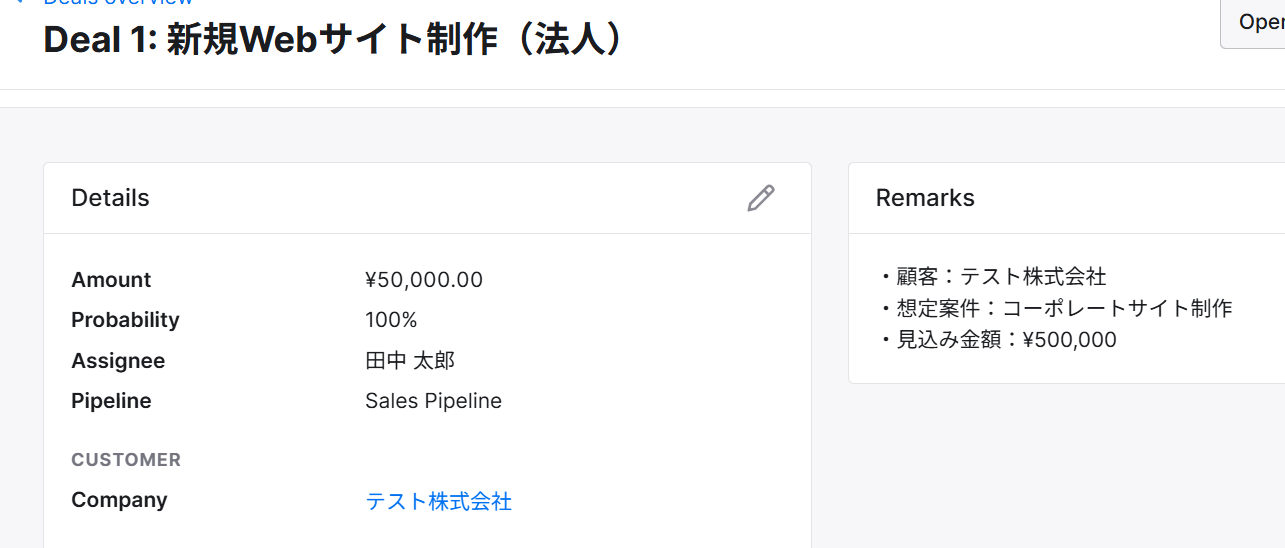Click the Pipeline field label

[x=111, y=401]
